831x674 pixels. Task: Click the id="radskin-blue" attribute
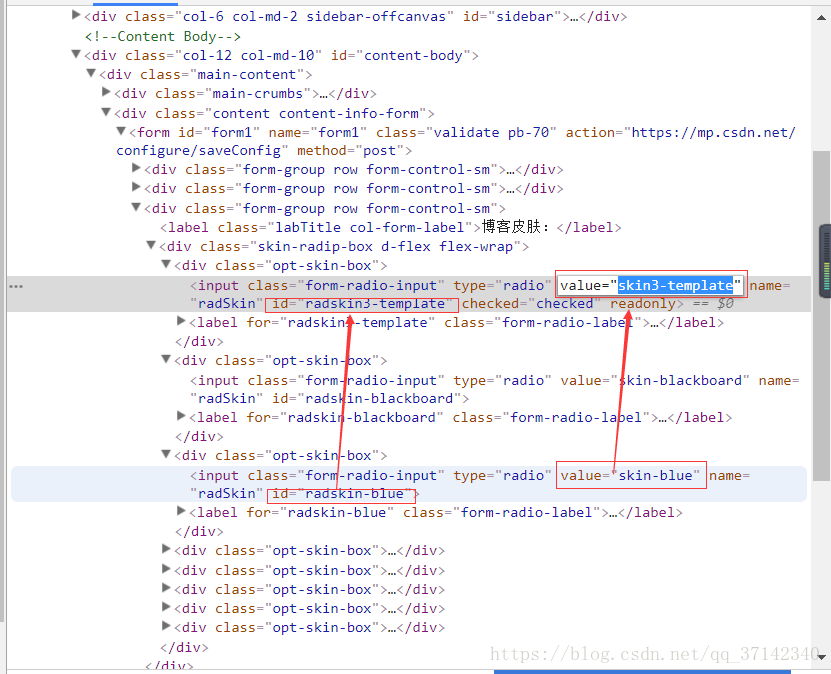click(341, 494)
